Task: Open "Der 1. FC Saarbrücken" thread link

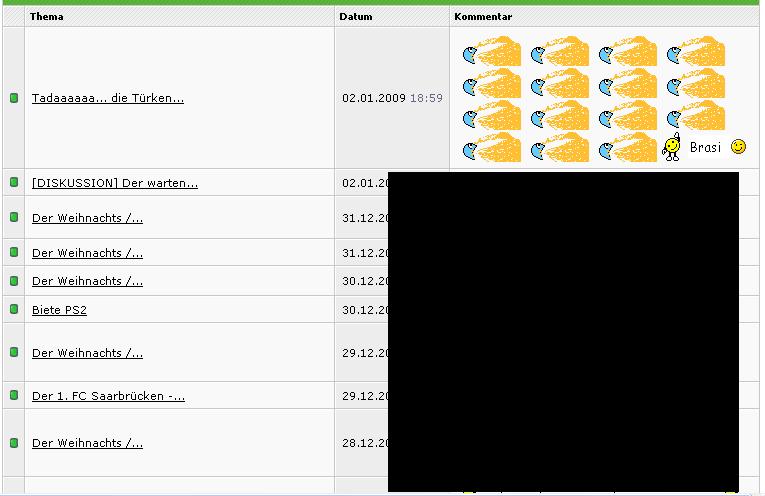Action: [x=108, y=396]
